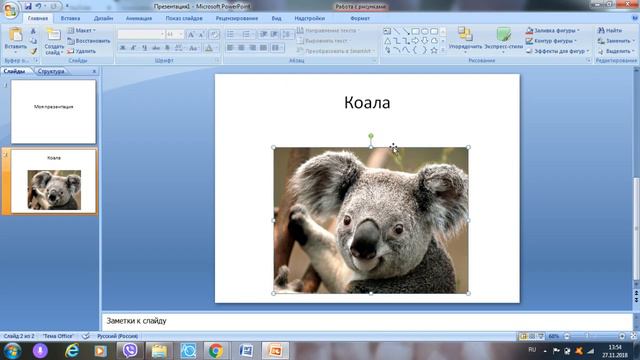Open the Windows Start menu
This screenshot has width=640, height=360.
point(12,351)
